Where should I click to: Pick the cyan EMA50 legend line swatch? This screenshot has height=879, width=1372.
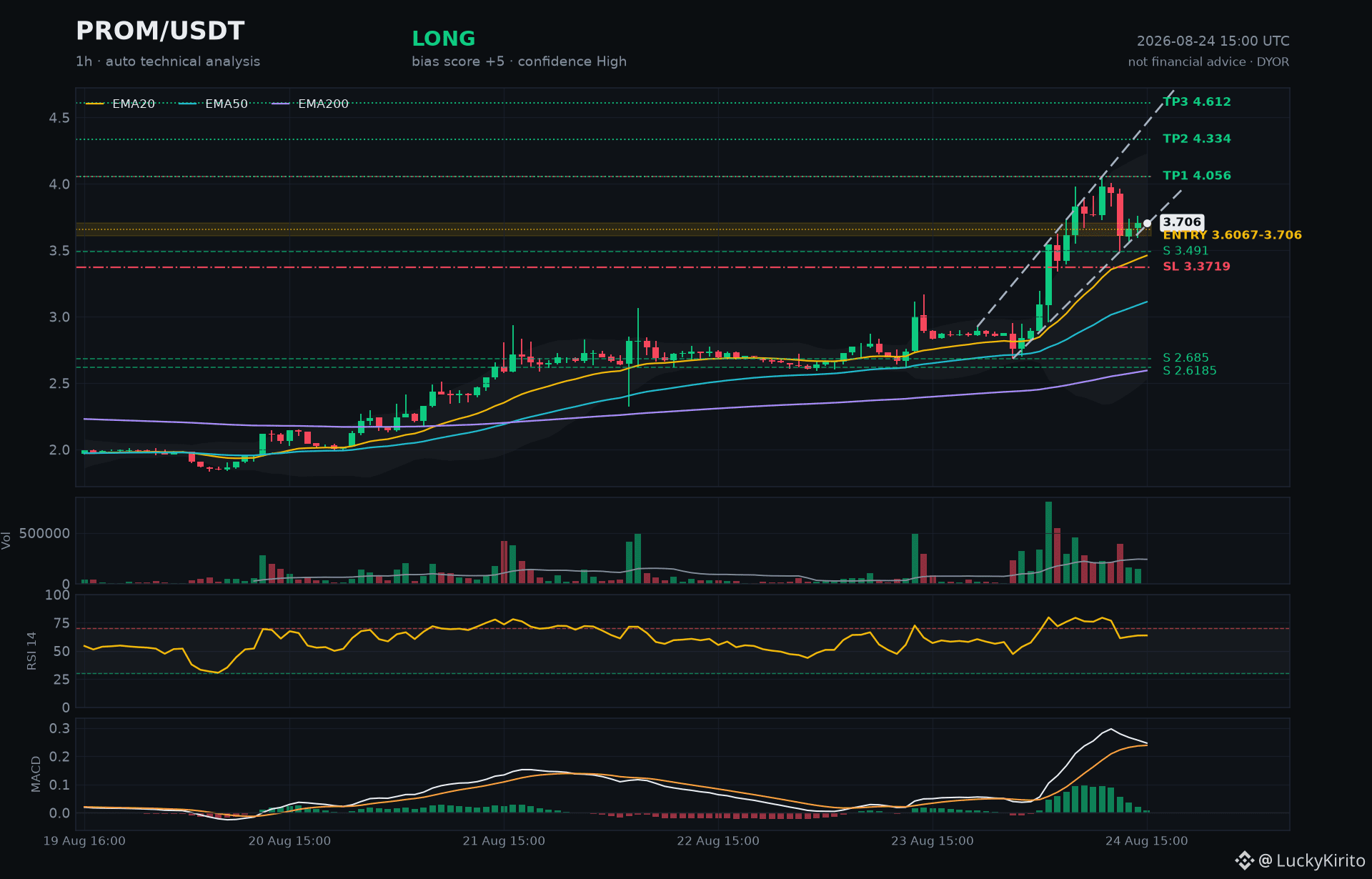pos(188,104)
